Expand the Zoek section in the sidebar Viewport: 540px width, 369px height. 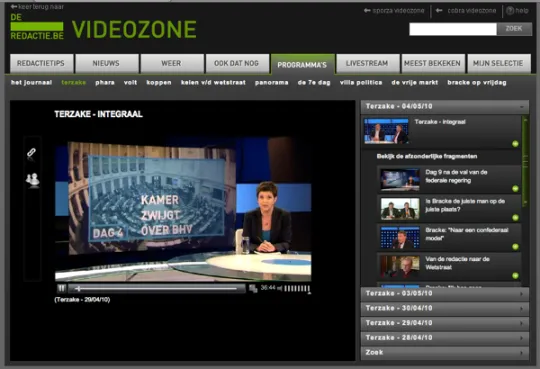(445, 353)
